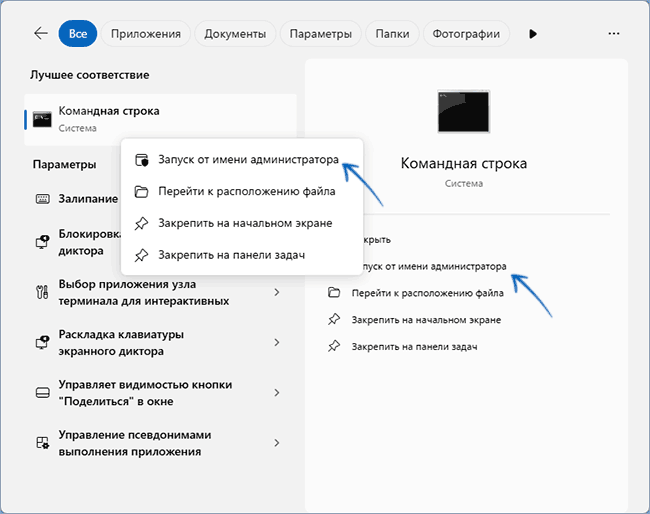Viewport: 650px width, 514px height.
Task: Click apps-gear icon beside Управление псевдонимами
Action: click(x=43, y=443)
